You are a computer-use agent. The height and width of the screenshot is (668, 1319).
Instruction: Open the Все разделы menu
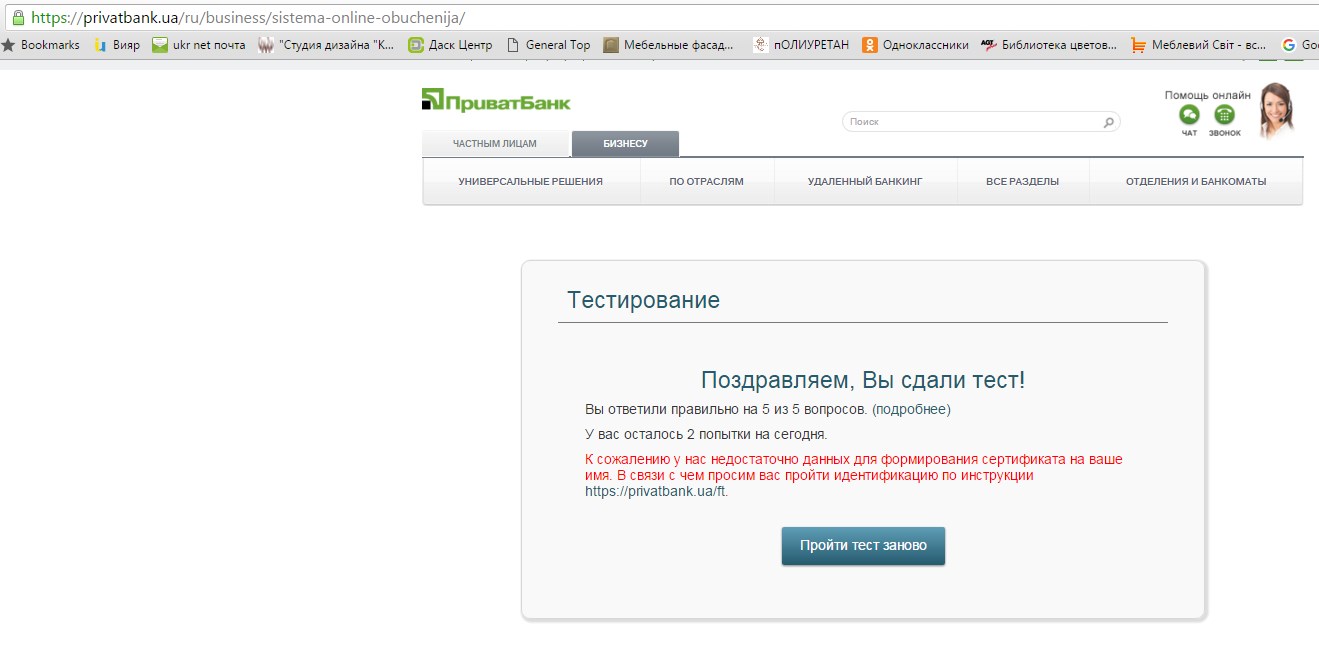point(1022,182)
